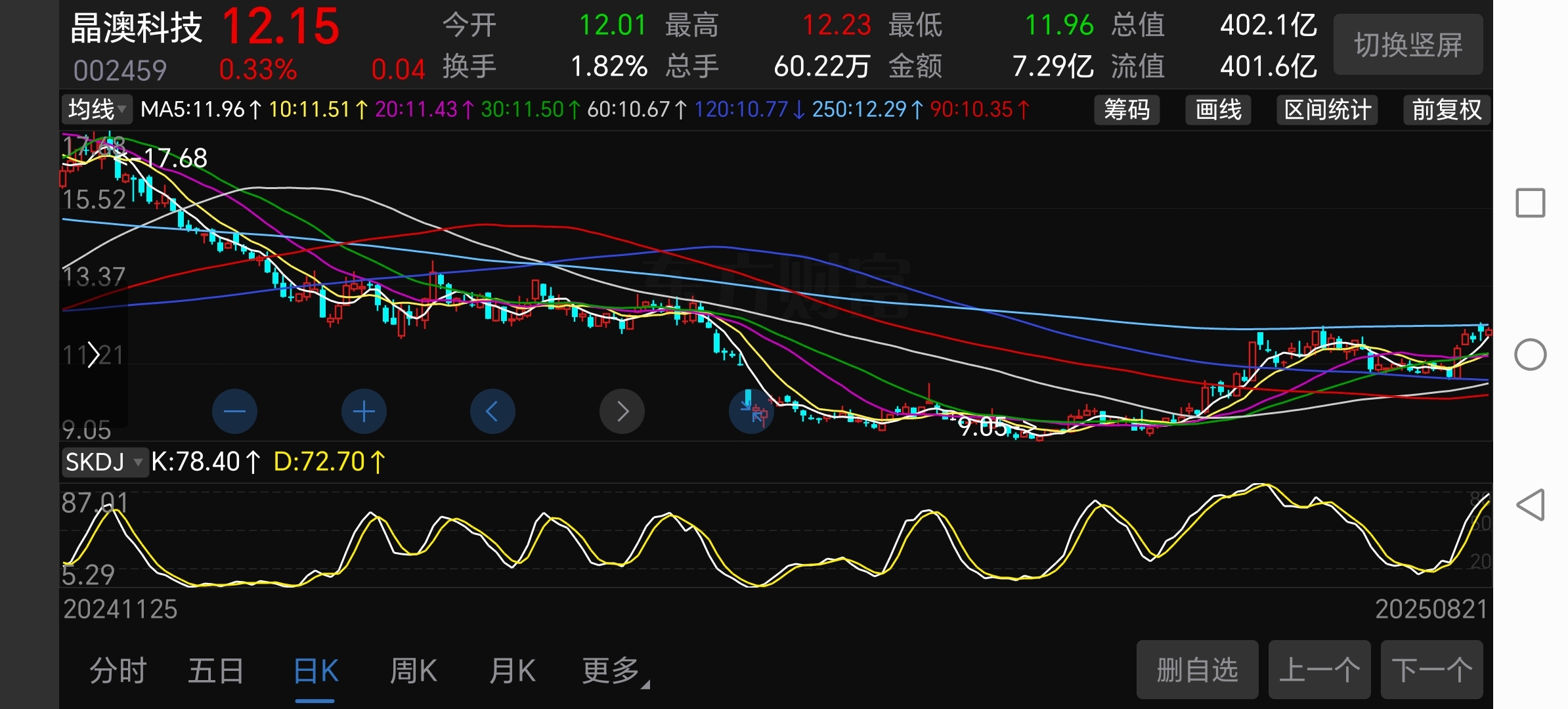Open the 筹码 chip distribution
The width and height of the screenshot is (1568, 709).
(x=1127, y=110)
